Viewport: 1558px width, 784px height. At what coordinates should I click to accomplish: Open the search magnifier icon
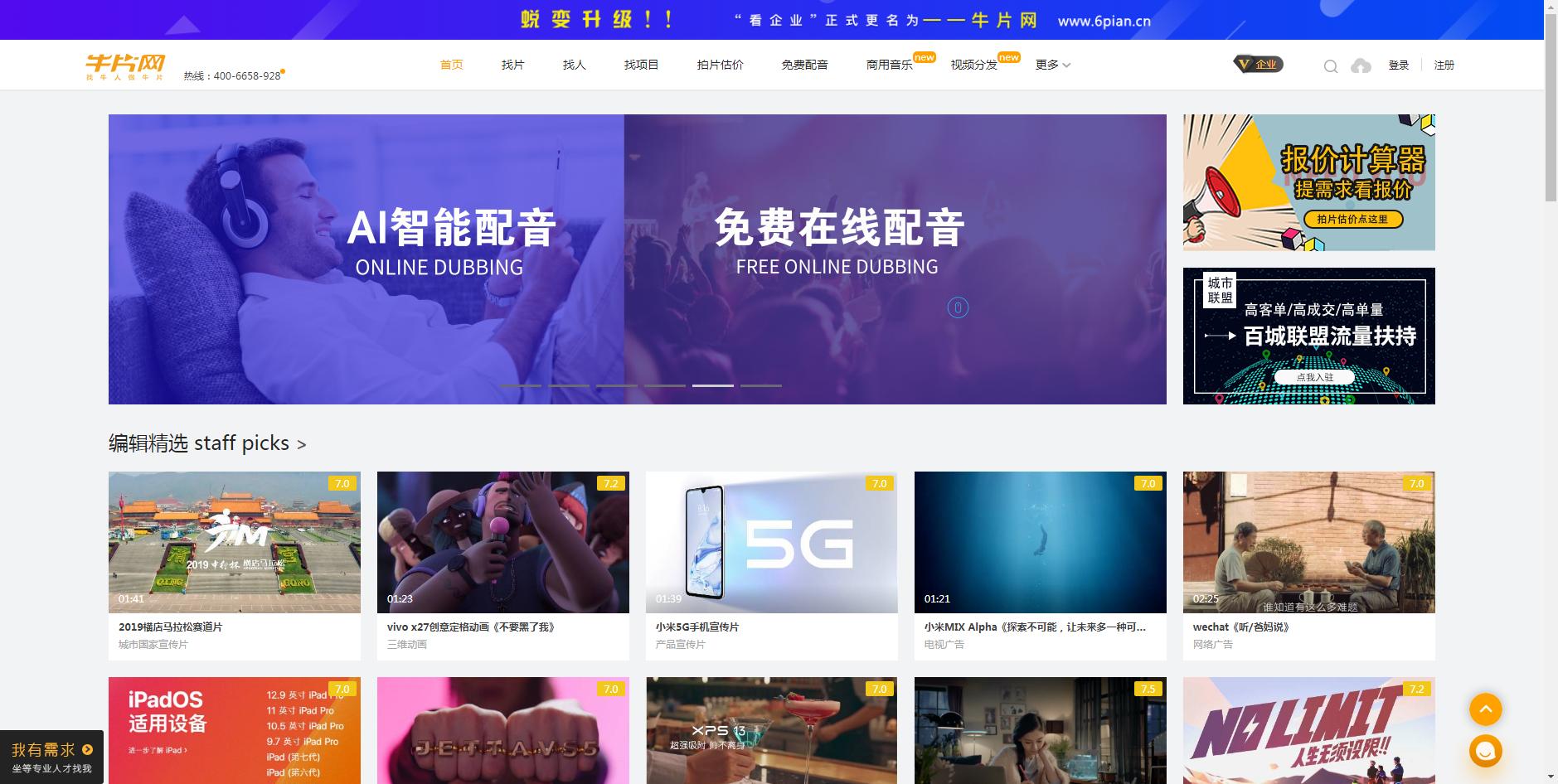[x=1331, y=66]
